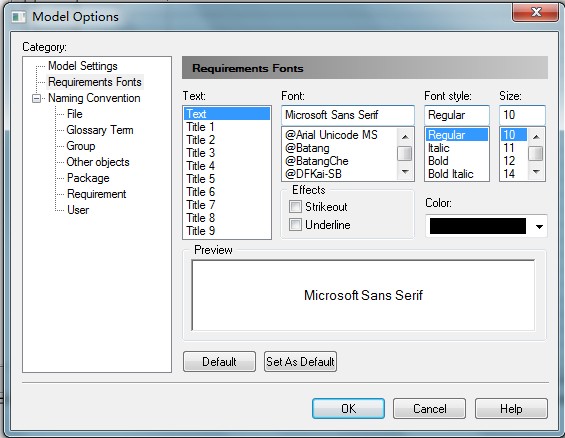The height and width of the screenshot is (438, 565).
Task: Click the black color swatch
Action: coord(478,226)
